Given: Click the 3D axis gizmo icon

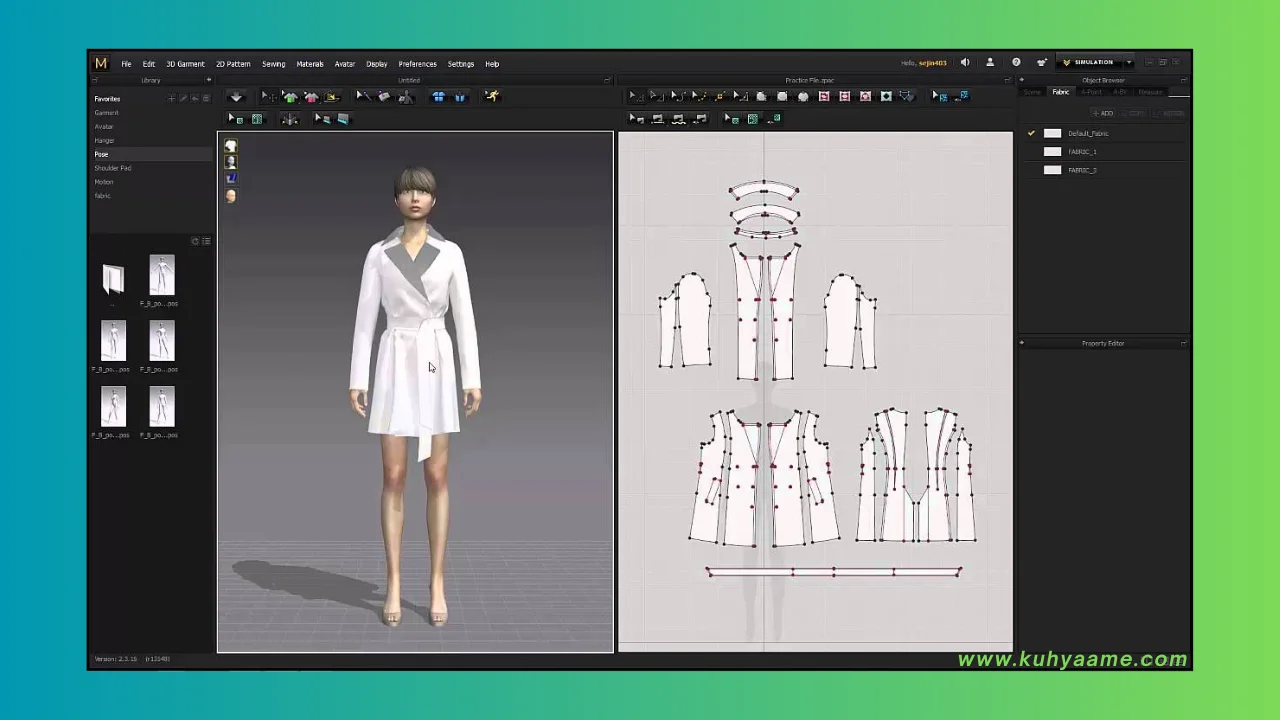Looking at the screenshot, I should coord(290,119).
